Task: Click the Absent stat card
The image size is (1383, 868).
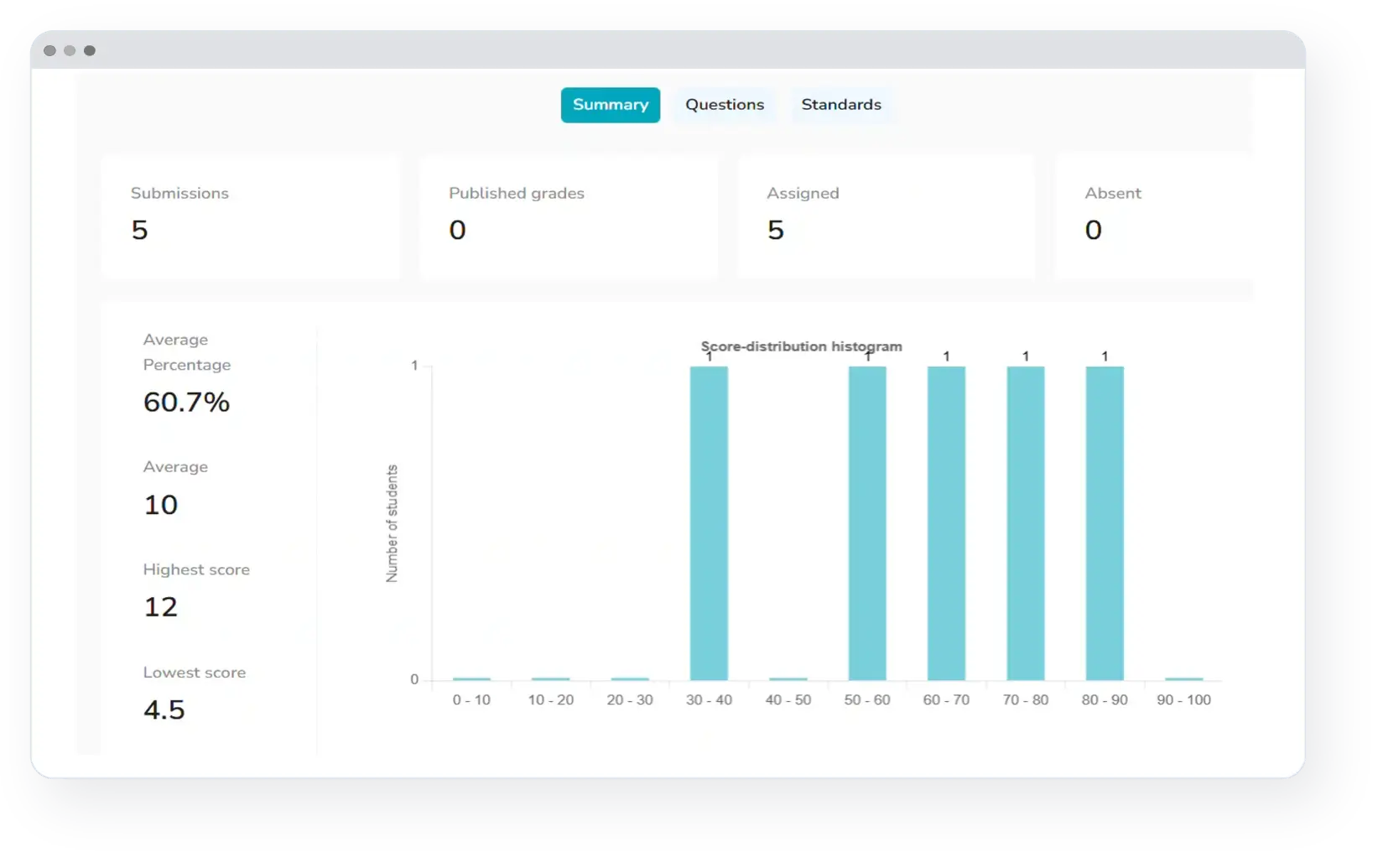Action: click(x=1153, y=216)
